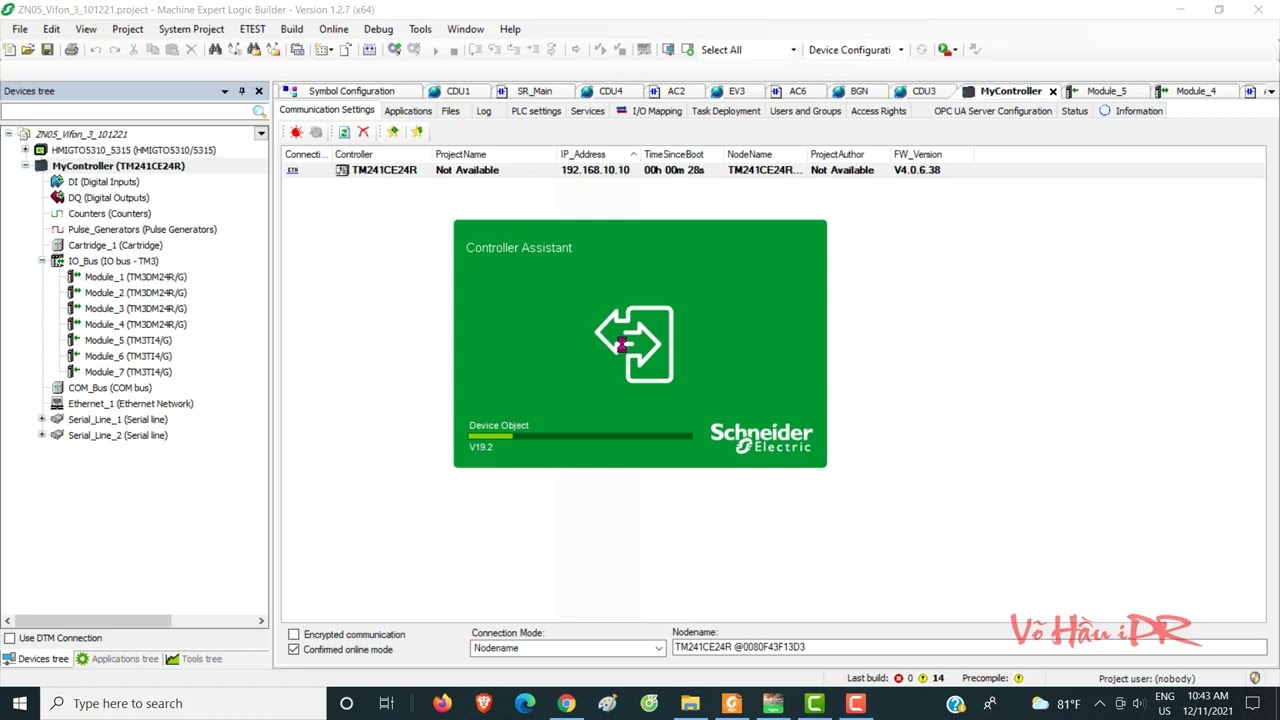
Task: Click the second favorites star icon
Action: 417,132
